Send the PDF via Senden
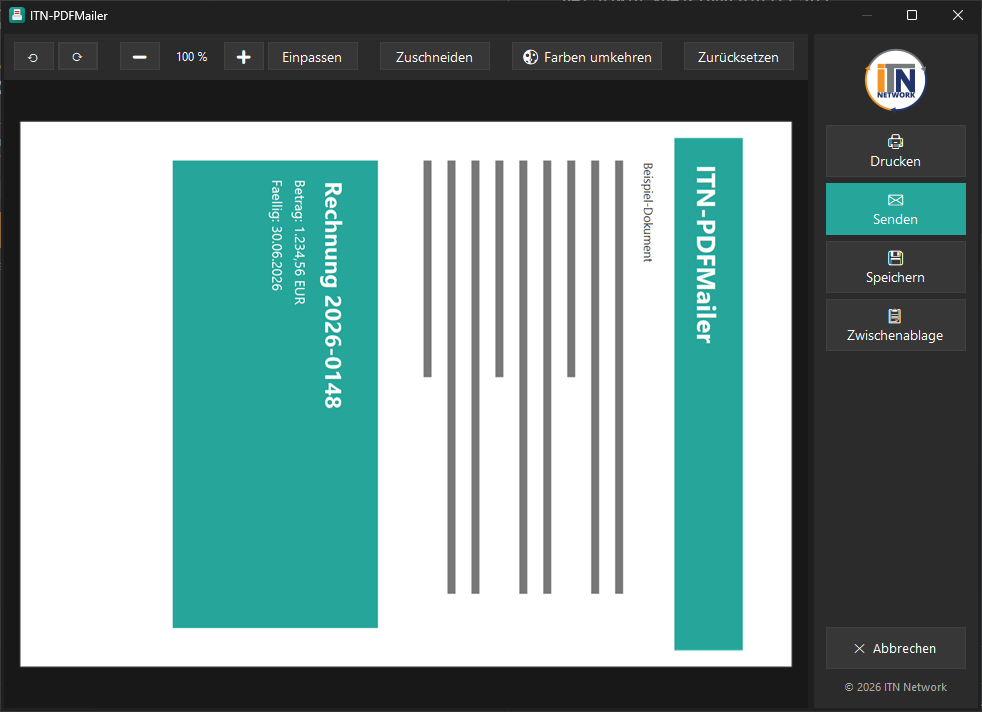The width and height of the screenshot is (982, 712). point(896,209)
